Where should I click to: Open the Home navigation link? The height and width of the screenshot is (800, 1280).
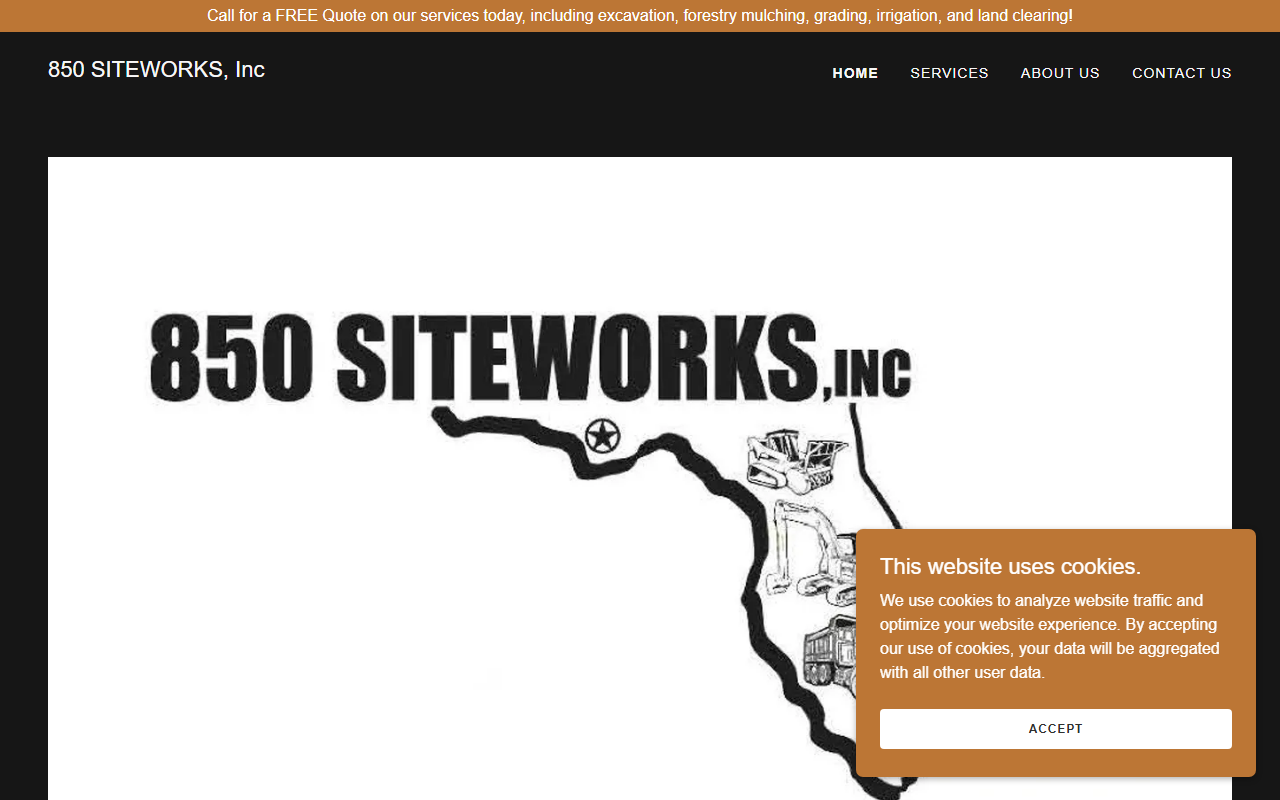855,73
